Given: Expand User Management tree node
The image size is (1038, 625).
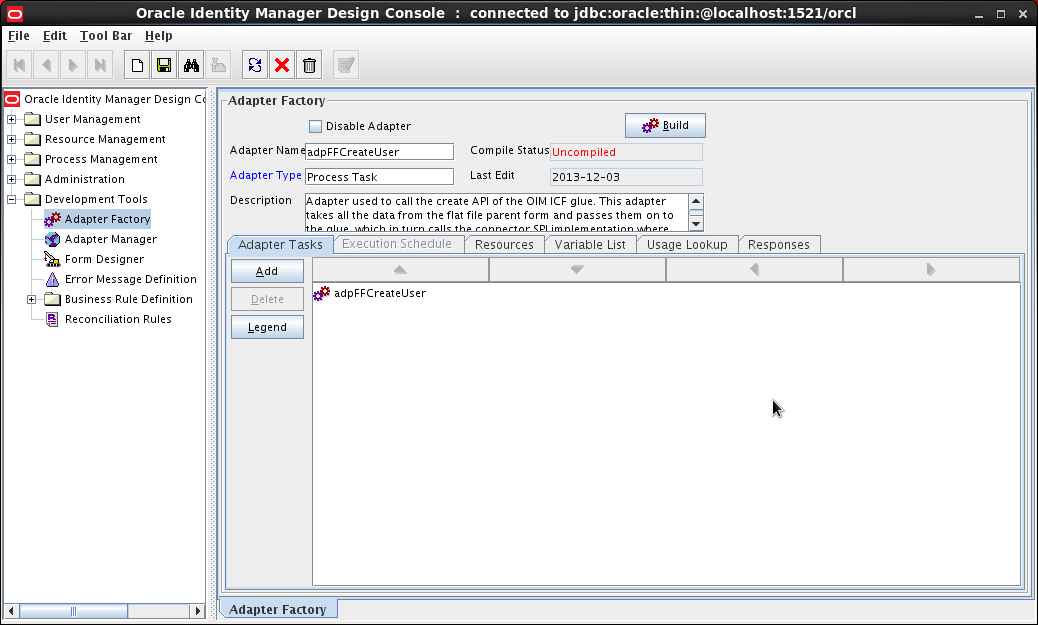Looking at the screenshot, I should [x=11, y=119].
